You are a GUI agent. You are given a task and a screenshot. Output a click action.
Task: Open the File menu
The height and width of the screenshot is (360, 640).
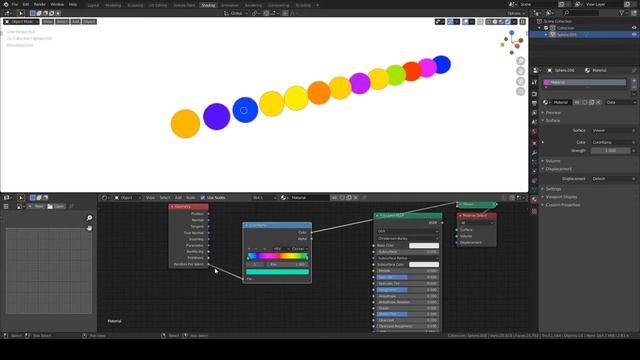14,4
